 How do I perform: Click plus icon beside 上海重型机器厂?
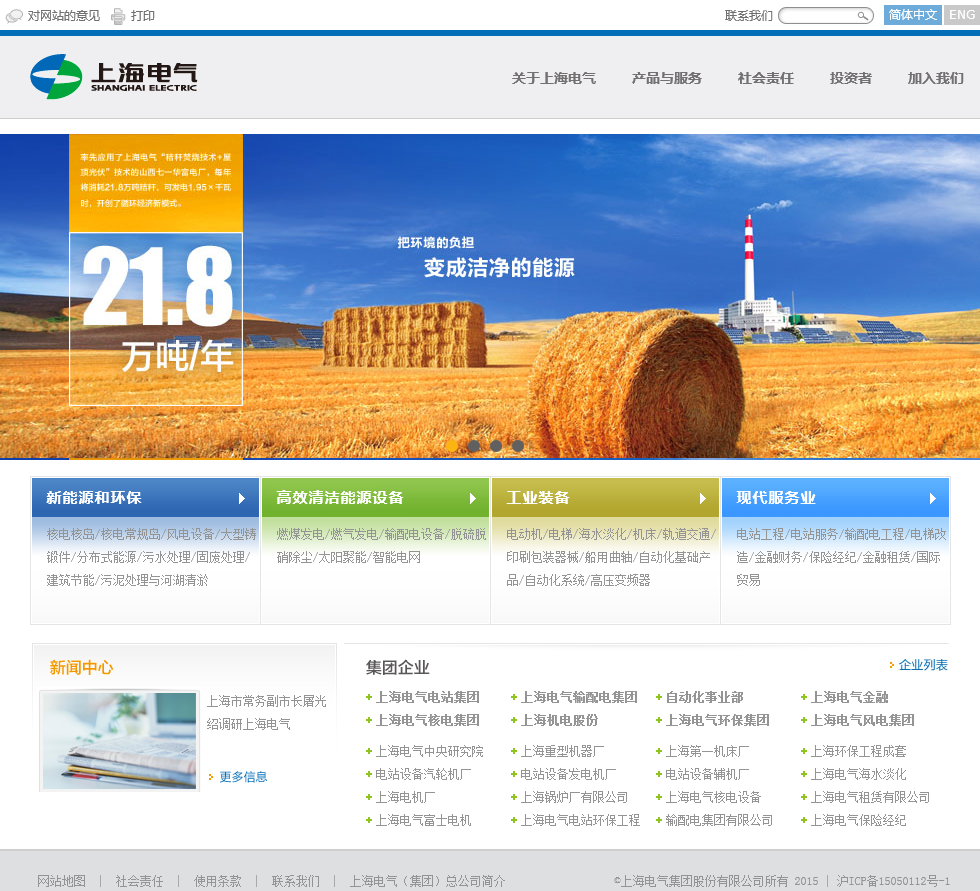[514, 751]
